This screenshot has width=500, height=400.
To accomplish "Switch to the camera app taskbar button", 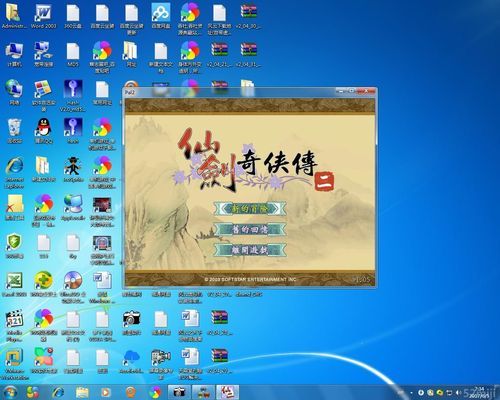I will (x=179, y=392).
